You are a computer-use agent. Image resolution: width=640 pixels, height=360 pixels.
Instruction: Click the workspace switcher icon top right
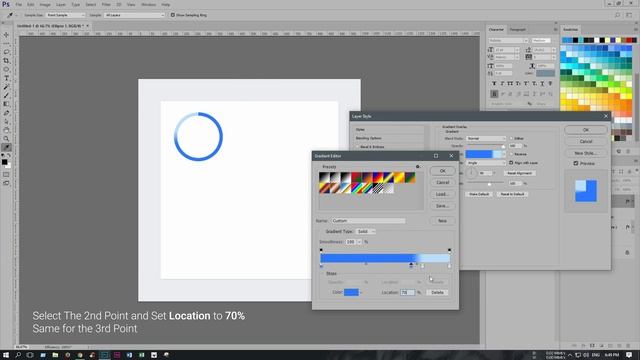click(x=629, y=15)
